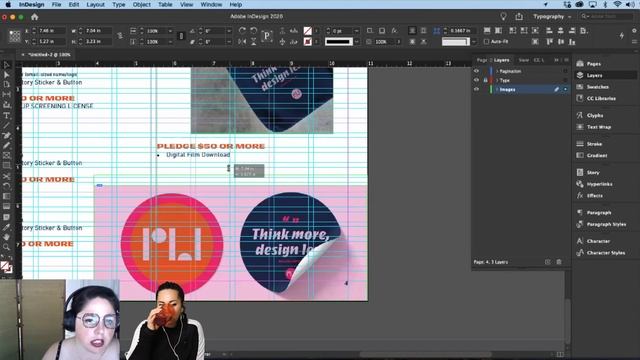Hide the Type layer
Screen dimensions: 640x360
point(476,80)
